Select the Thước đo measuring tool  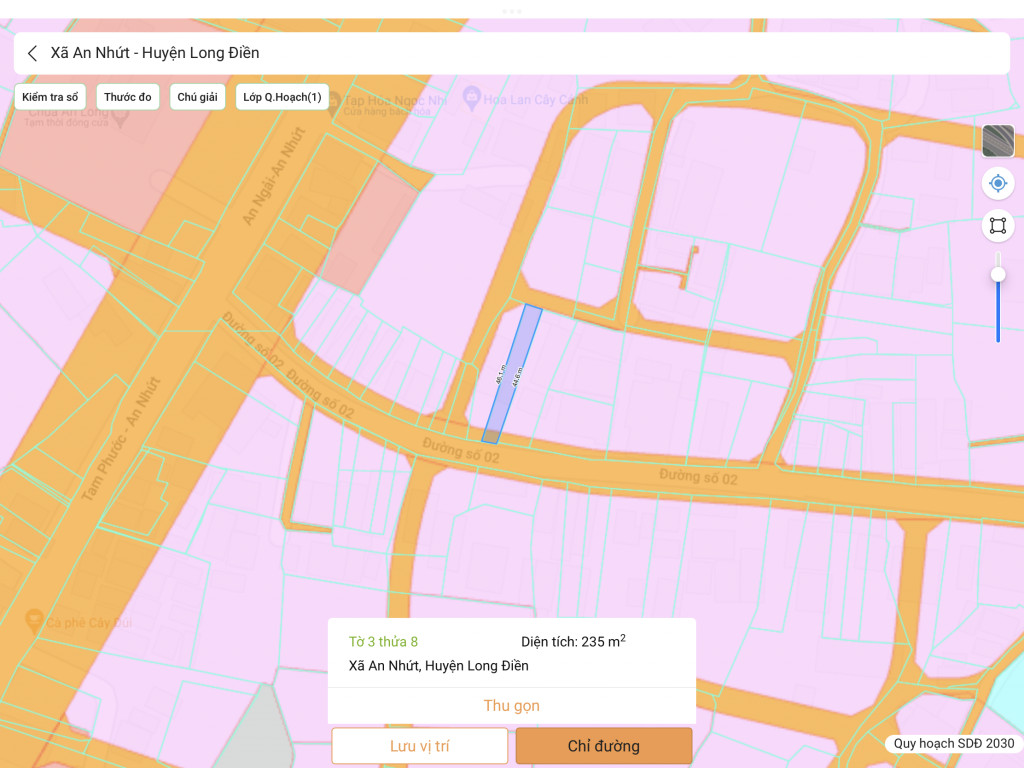[x=128, y=97]
